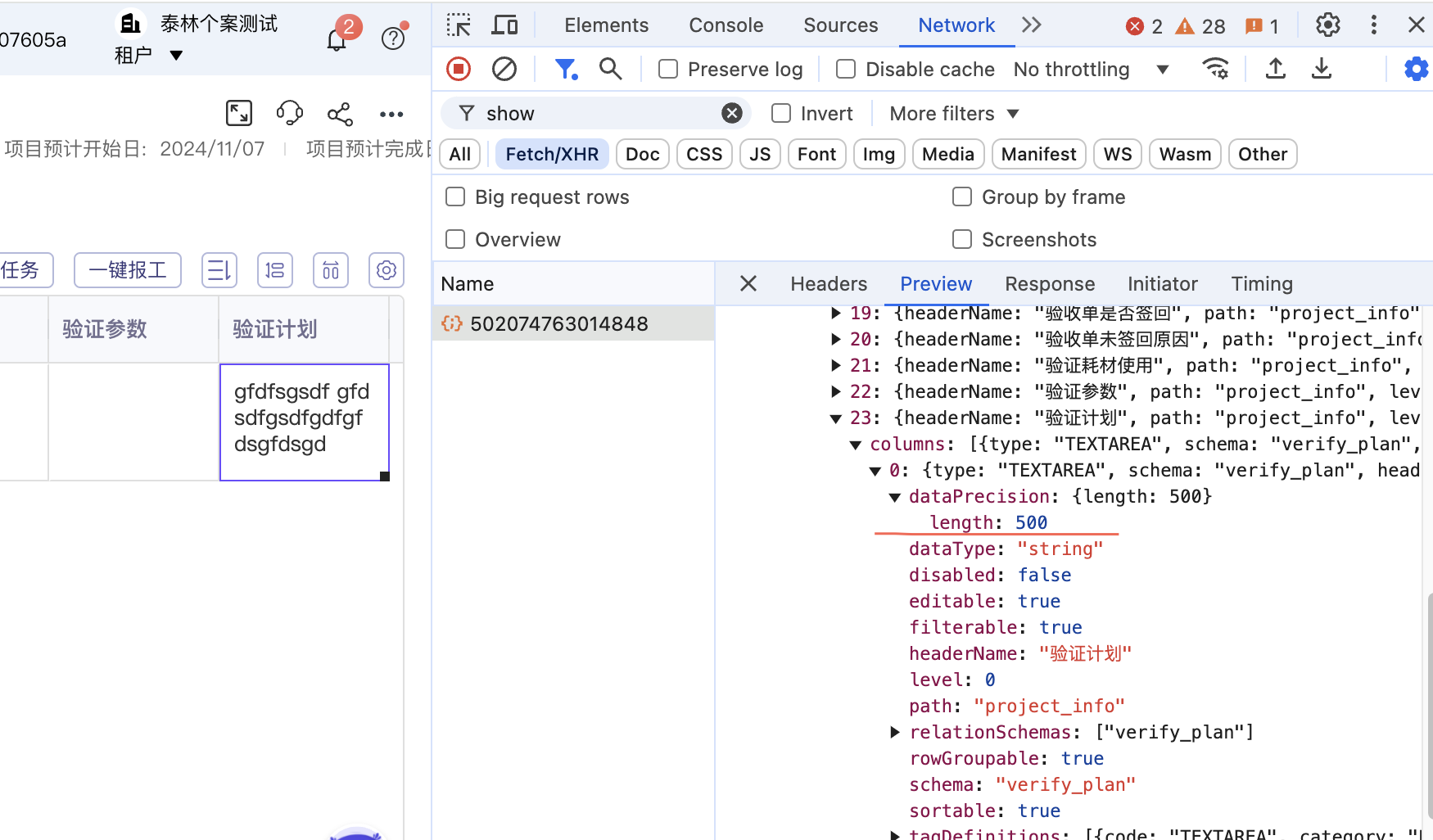The image size is (1433, 840).
Task: Open table settings gear icon
Action: [387, 270]
